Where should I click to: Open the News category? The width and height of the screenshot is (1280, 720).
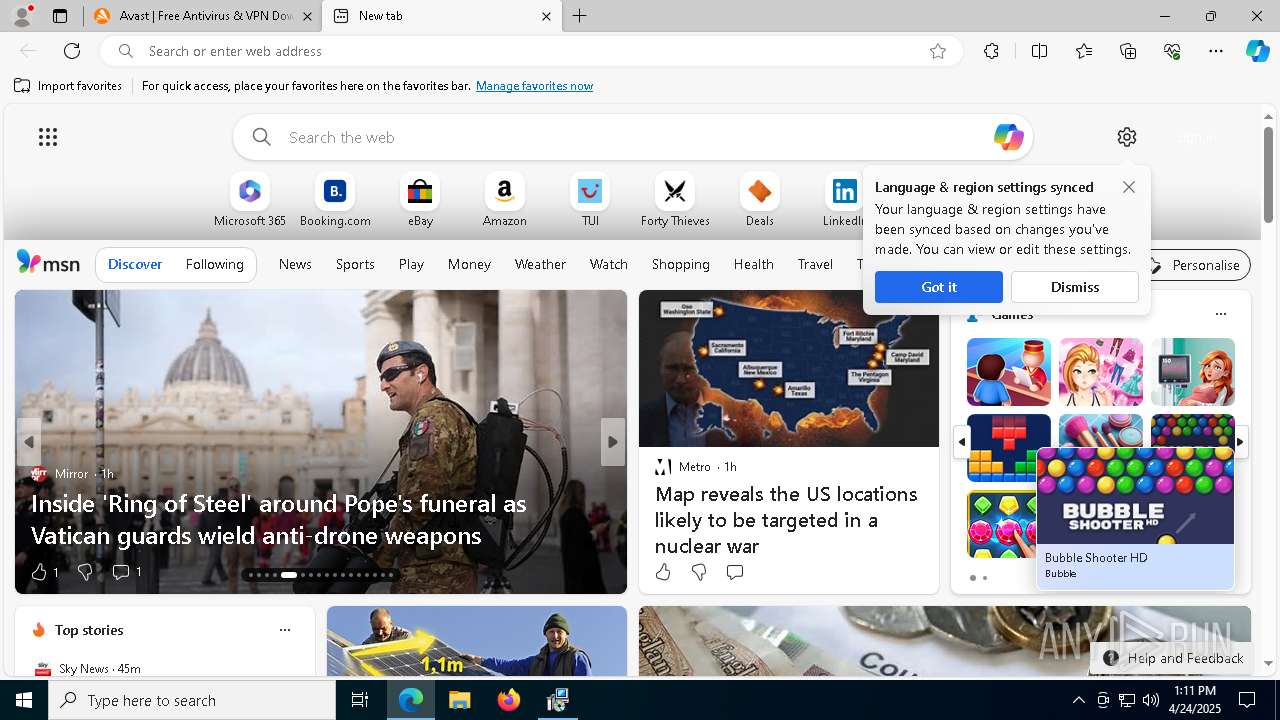[295, 264]
